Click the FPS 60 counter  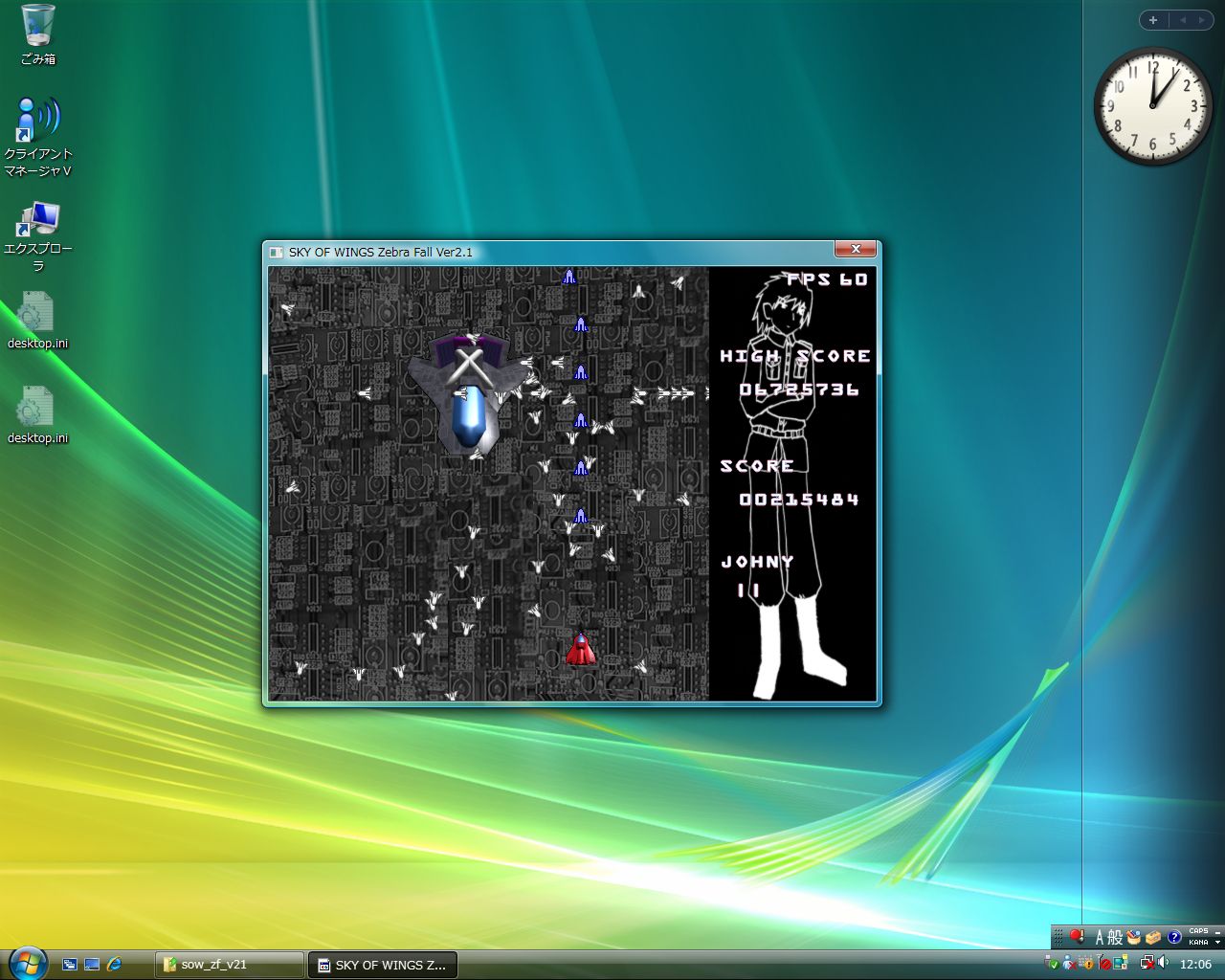[827, 279]
